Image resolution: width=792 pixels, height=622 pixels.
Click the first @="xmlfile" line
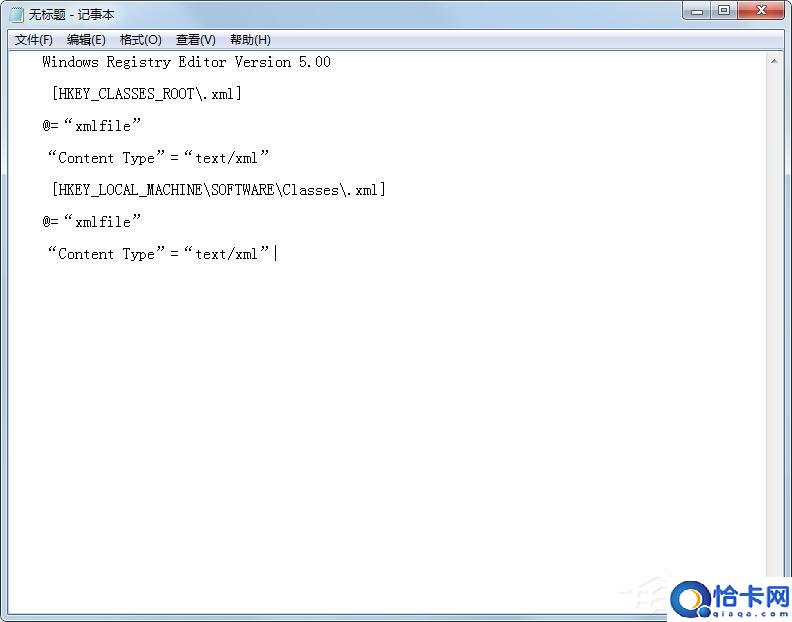[x=92, y=125]
